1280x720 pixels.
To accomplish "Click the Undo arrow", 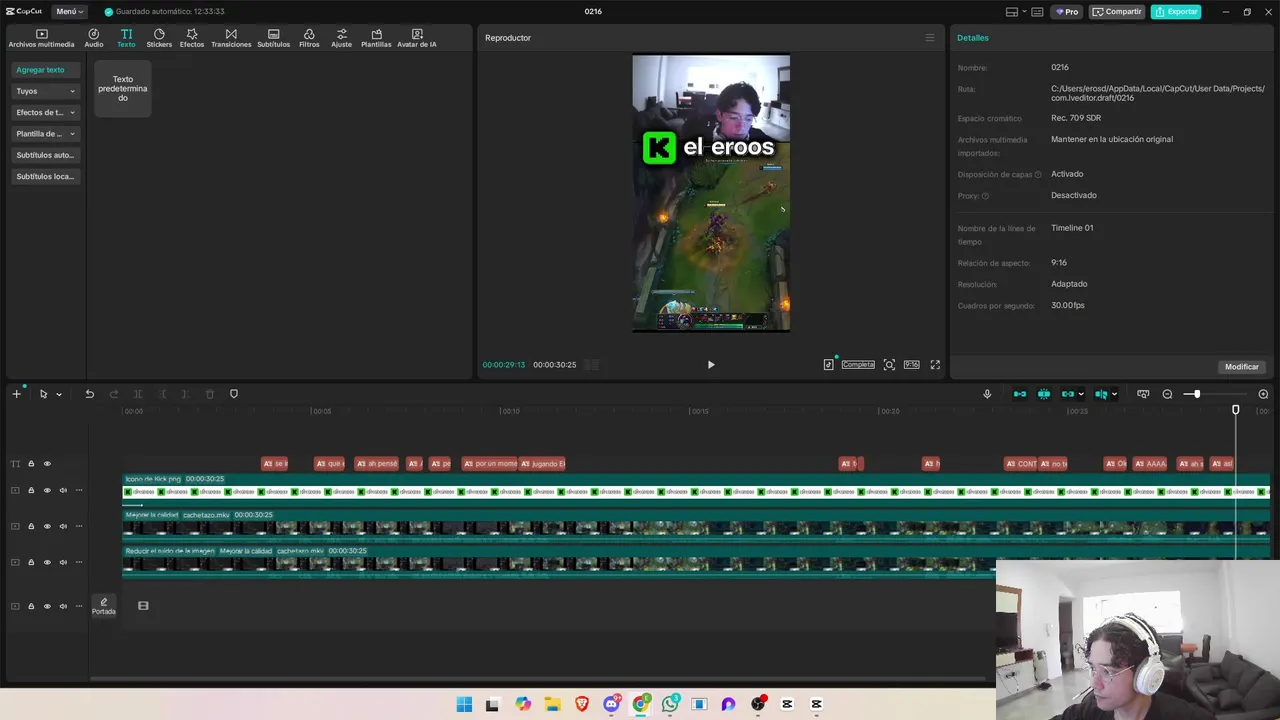I will point(89,394).
